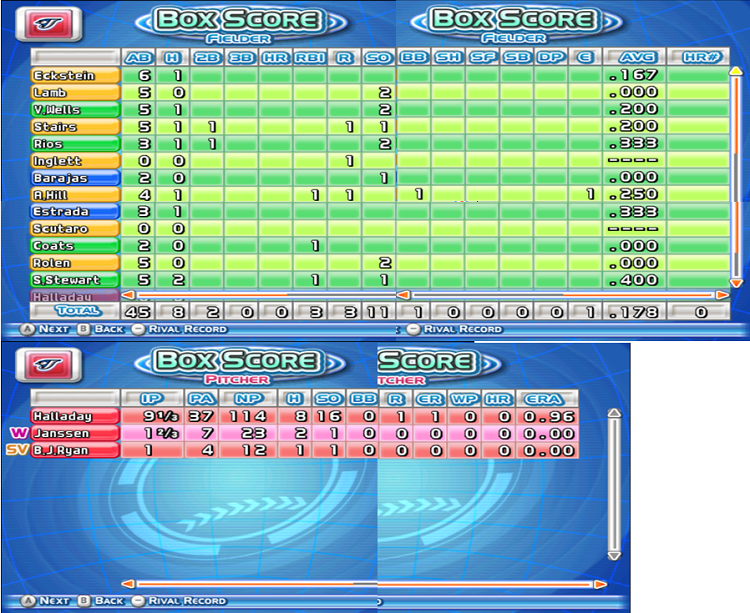Select the AB column header
The height and width of the screenshot is (613, 750).
(x=139, y=57)
